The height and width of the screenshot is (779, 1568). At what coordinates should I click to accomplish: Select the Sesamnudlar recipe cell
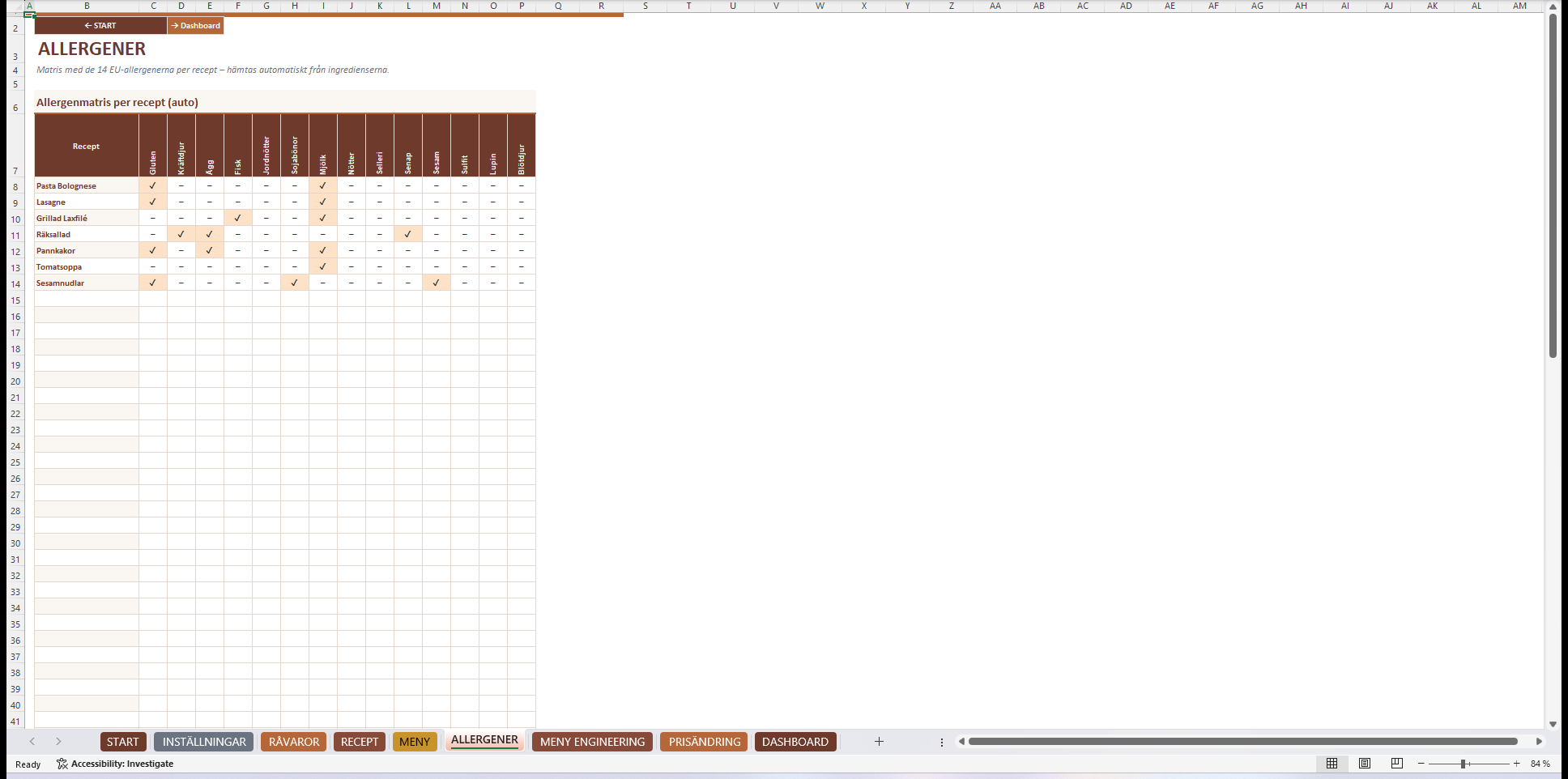87,283
